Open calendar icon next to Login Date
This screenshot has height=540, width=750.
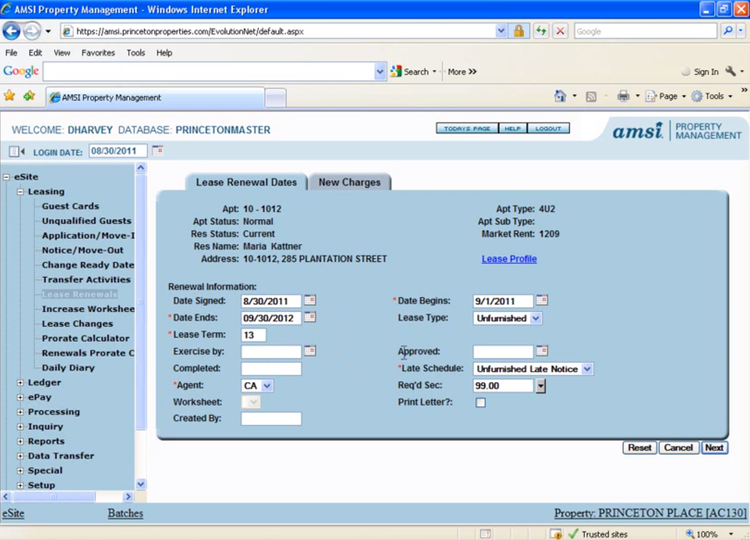[158, 151]
